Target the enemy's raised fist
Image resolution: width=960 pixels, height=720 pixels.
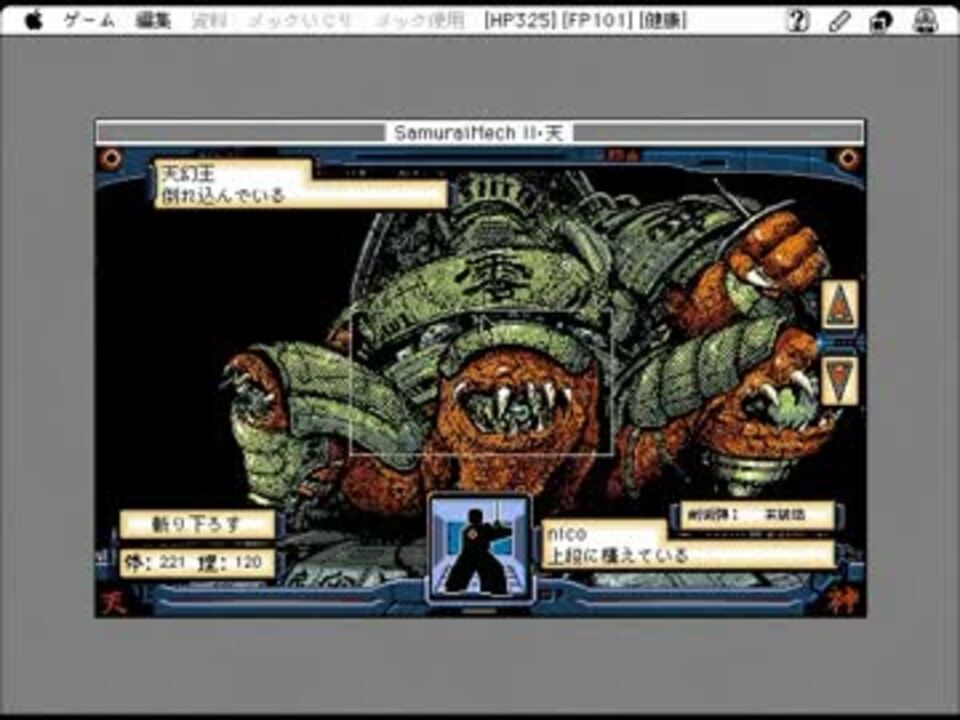pos(776,251)
